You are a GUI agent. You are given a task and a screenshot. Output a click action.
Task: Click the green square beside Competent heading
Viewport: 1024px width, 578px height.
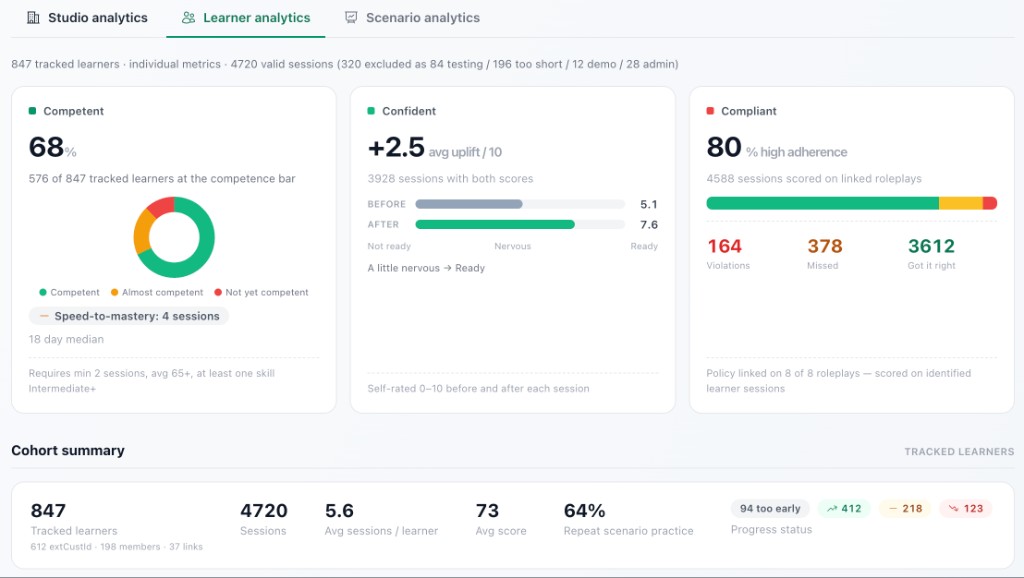pos(32,111)
